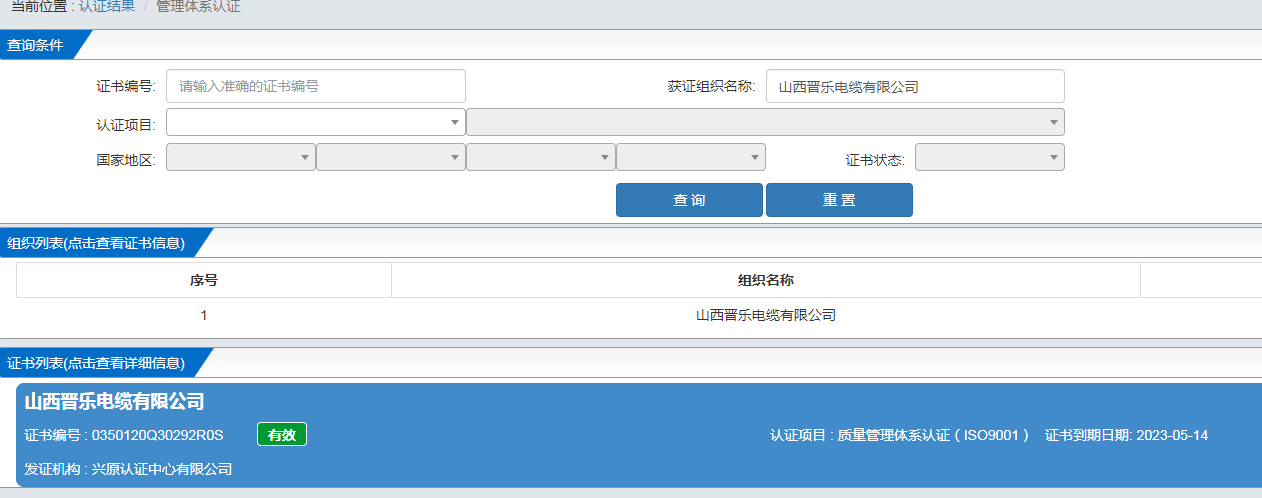Click the green 有效 status badge

(282, 434)
